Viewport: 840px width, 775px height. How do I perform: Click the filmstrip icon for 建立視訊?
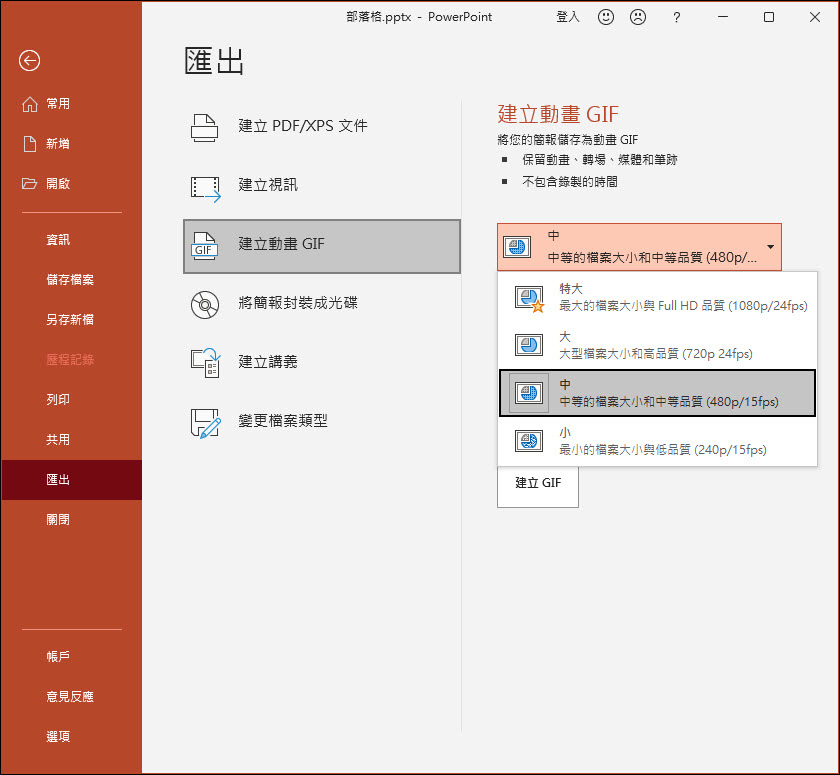[206, 189]
